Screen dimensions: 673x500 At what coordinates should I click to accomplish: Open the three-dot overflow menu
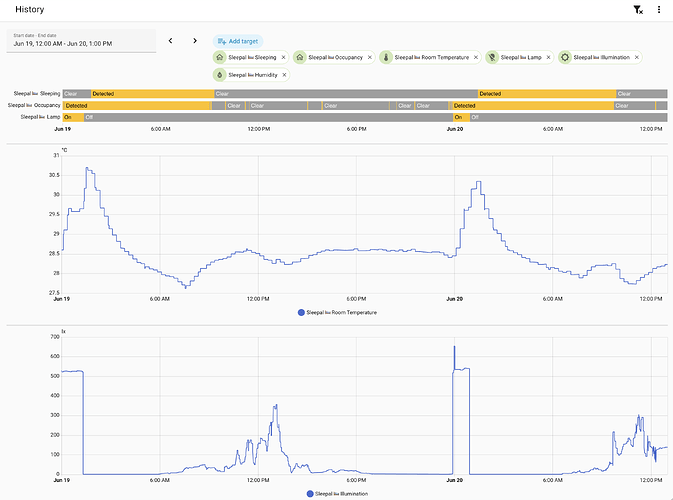pyautogui.click(x=659, y=9)
